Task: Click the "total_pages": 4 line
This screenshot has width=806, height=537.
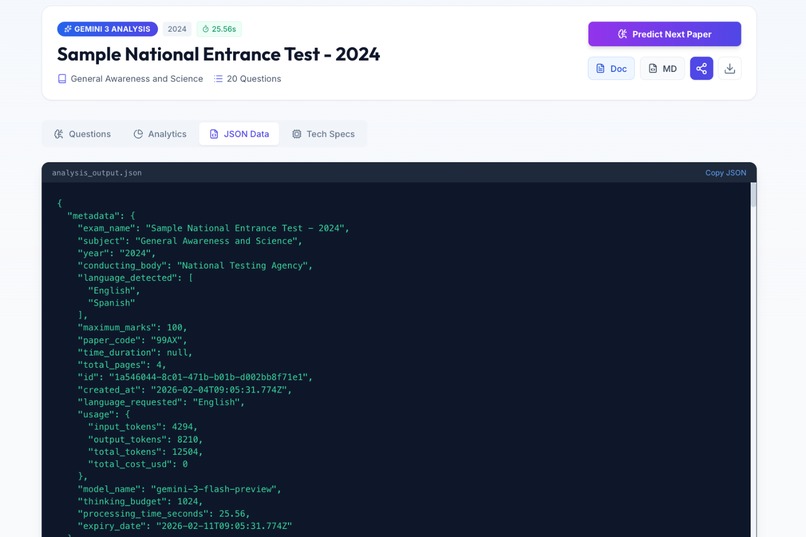Action: click(122, 365)
